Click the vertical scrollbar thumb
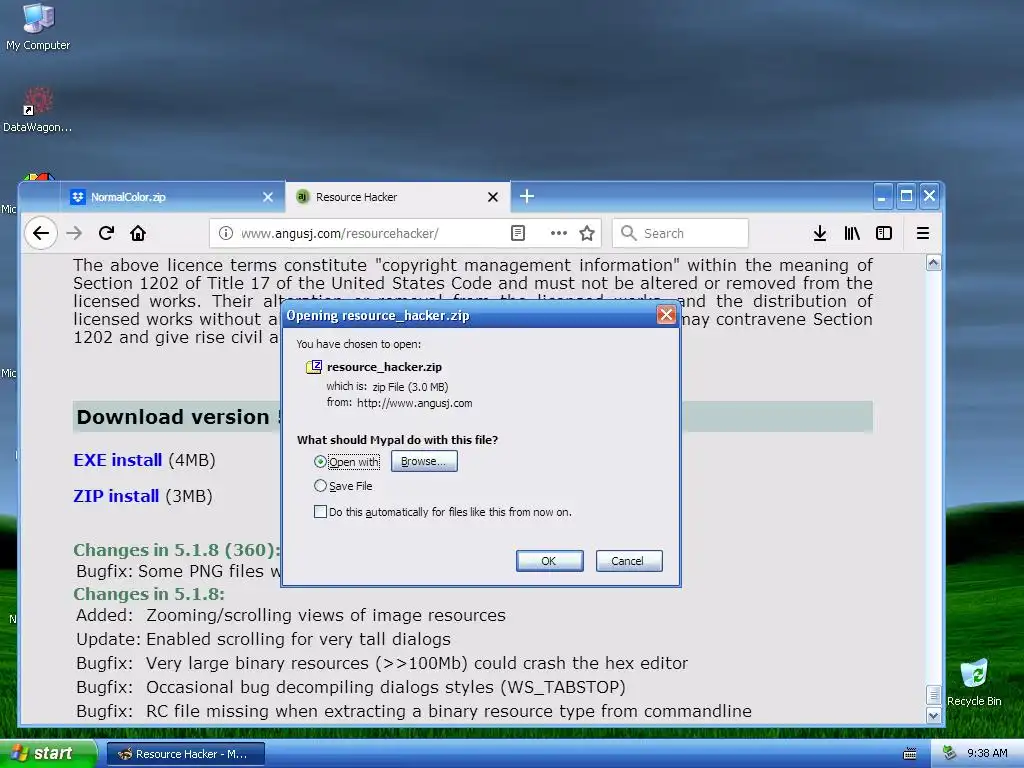 coord(934,695)
